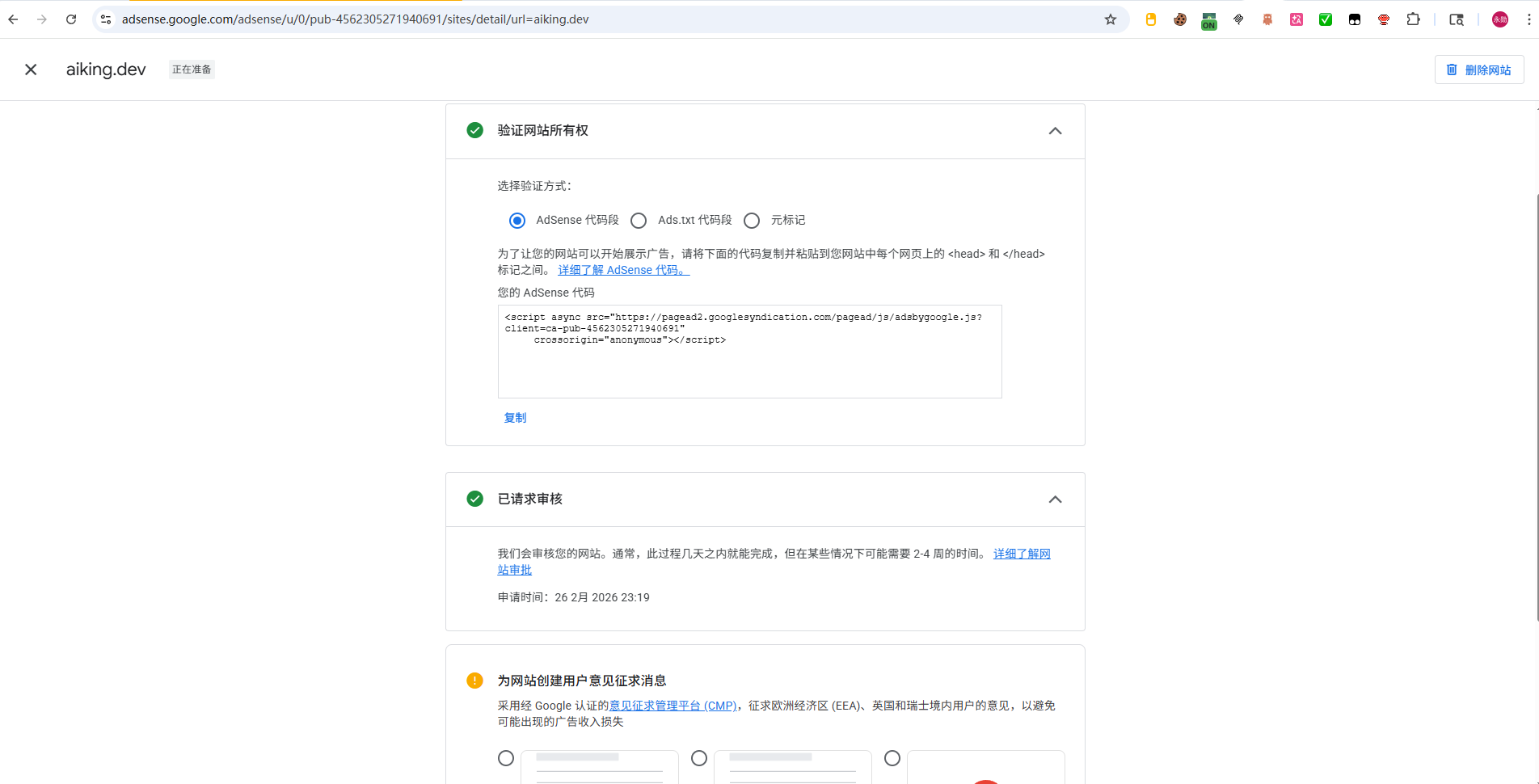Open the 意见征求管理平台 (CMP) link
The height and width of the screenshot is (784, 1539).
click(673, 706)
